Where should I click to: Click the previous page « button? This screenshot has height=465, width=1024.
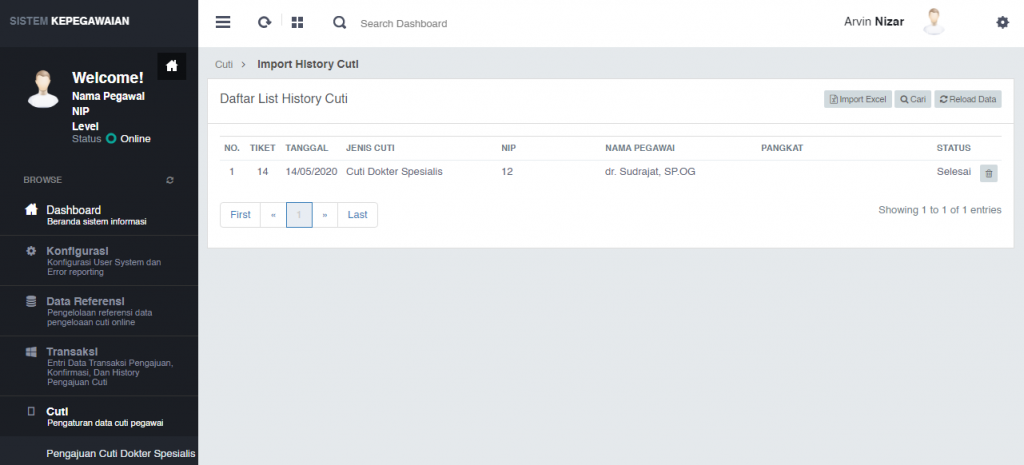pyautogui.click(x=273, y=215)
